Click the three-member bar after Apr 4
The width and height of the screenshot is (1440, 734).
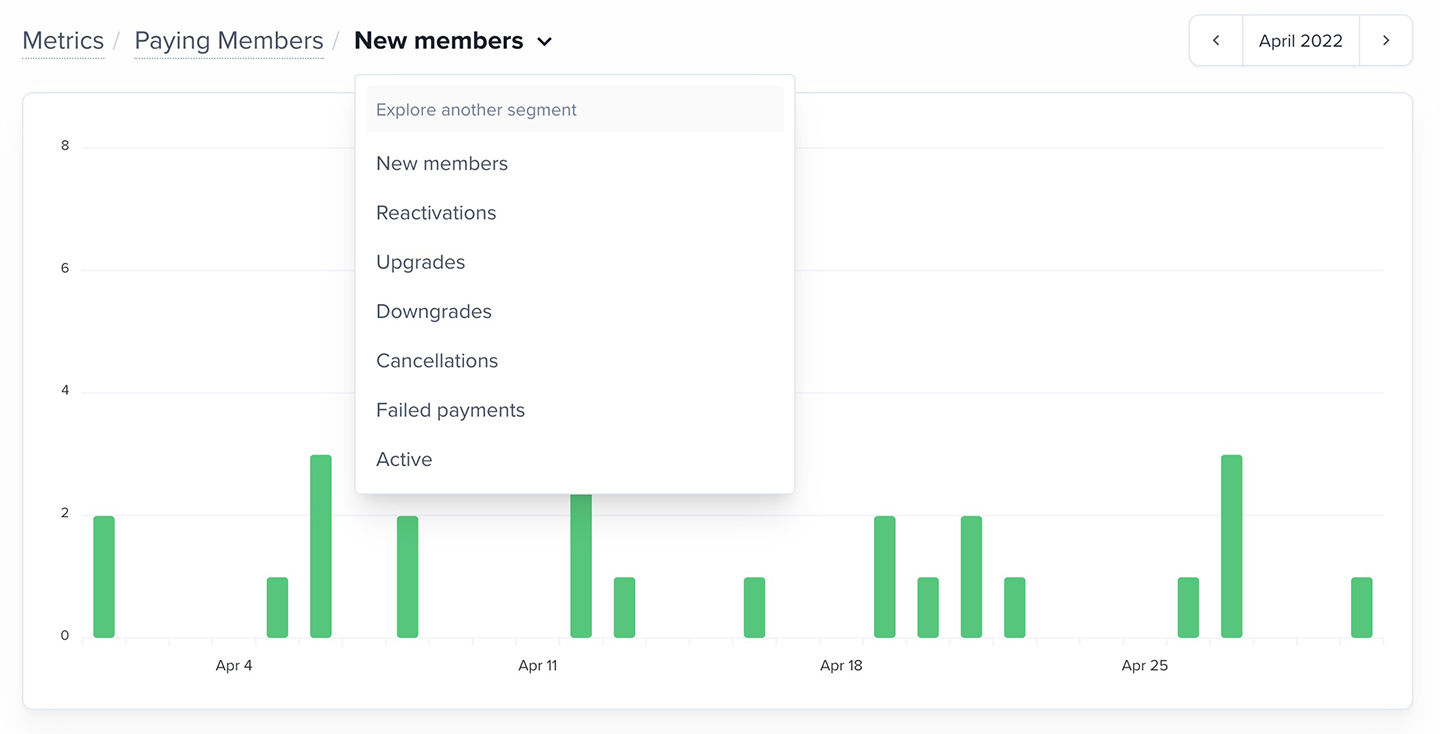click(321, 546)
